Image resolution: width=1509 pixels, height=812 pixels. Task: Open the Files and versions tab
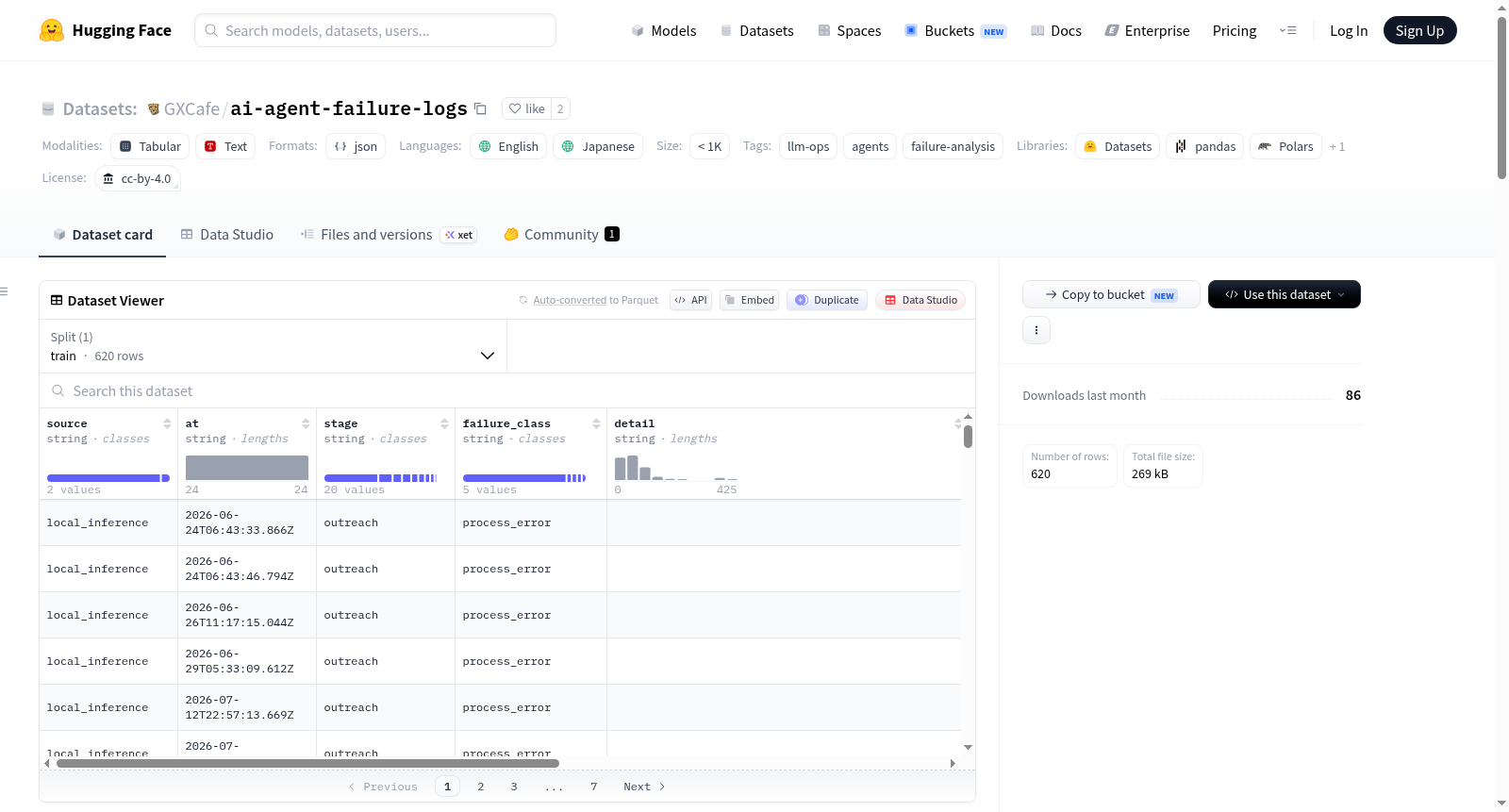388,234
